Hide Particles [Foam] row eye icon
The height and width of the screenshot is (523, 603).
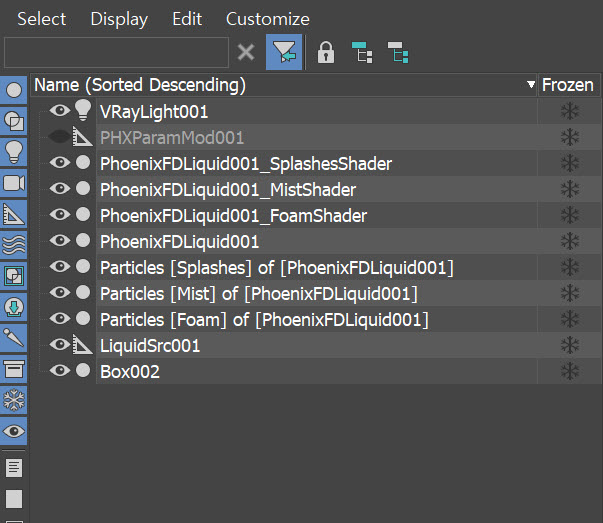[x=60, y=318]
